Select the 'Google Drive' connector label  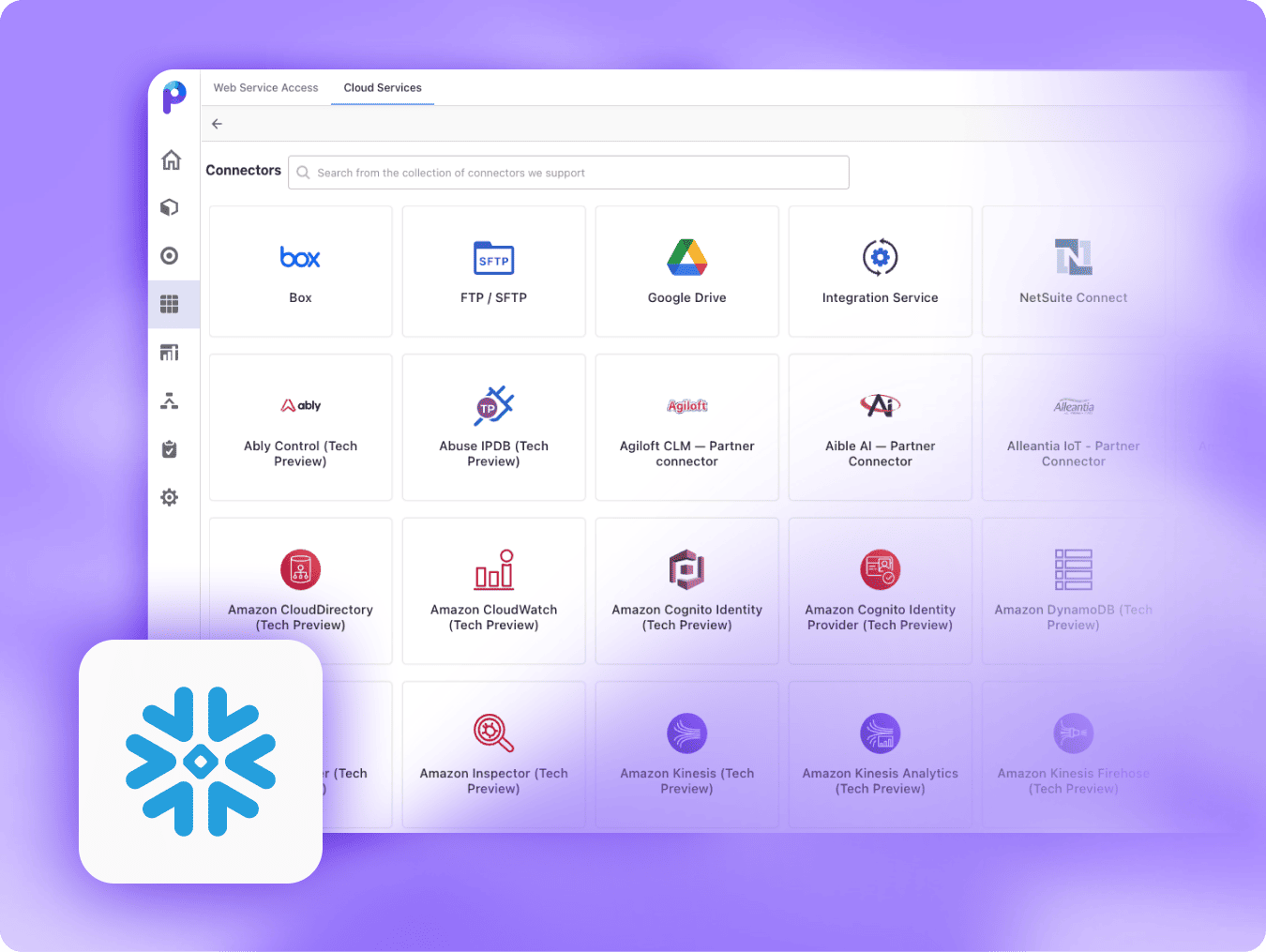[687, 297]
